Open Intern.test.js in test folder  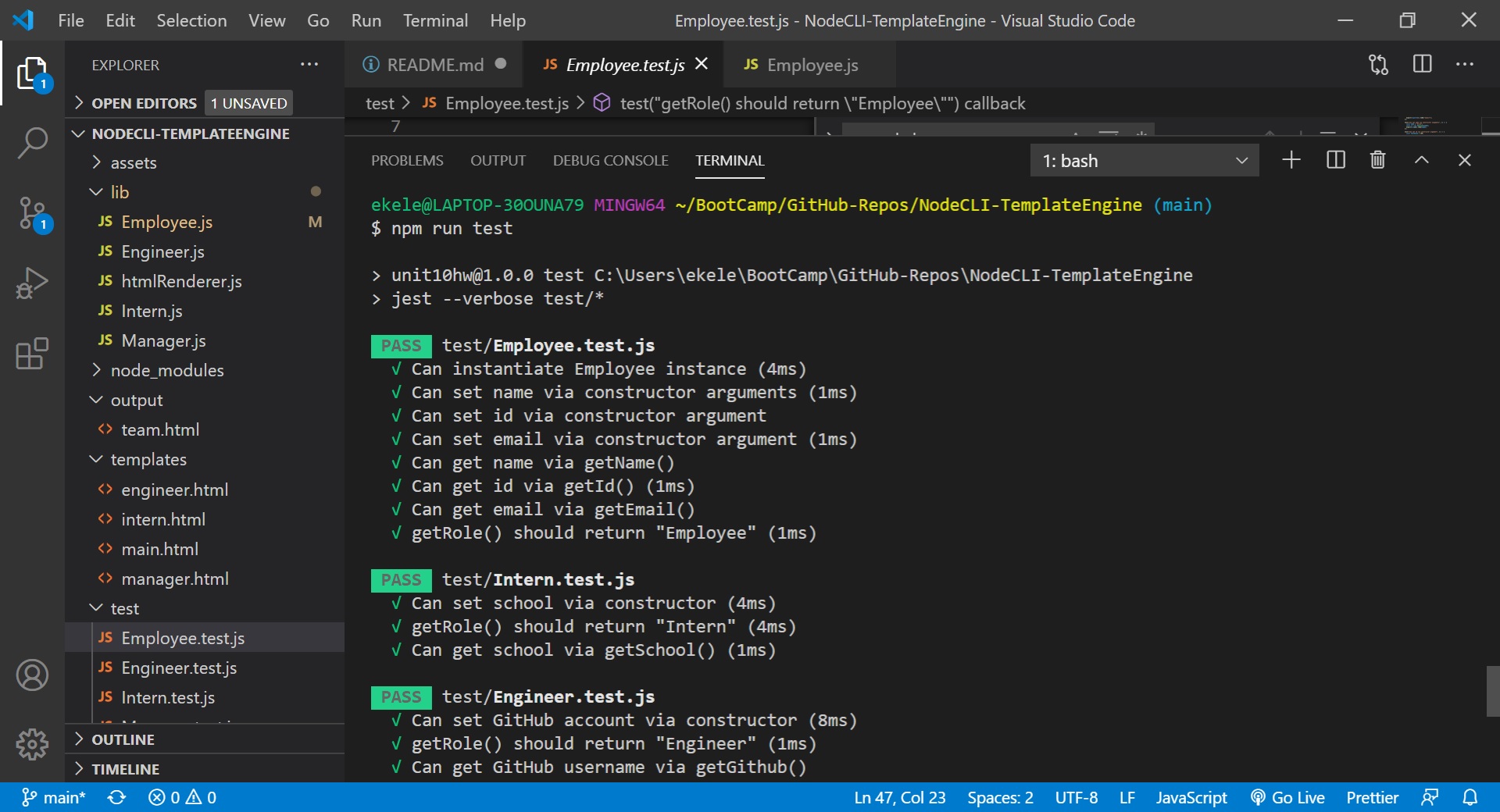pyautogui.click(x=205, y=697)
